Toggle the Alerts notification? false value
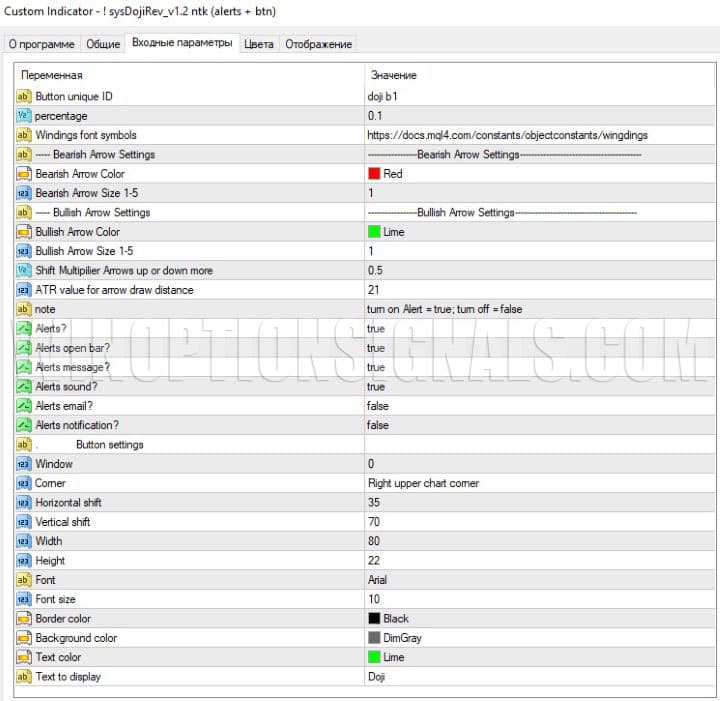The height and width of the screenshot is (701, 720). (378, 425)
